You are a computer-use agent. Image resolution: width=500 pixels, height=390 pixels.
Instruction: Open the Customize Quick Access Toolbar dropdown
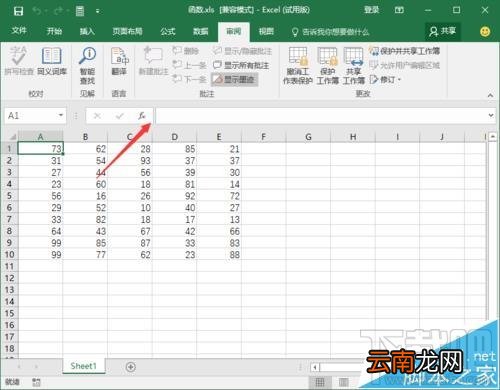pos(98,12)
